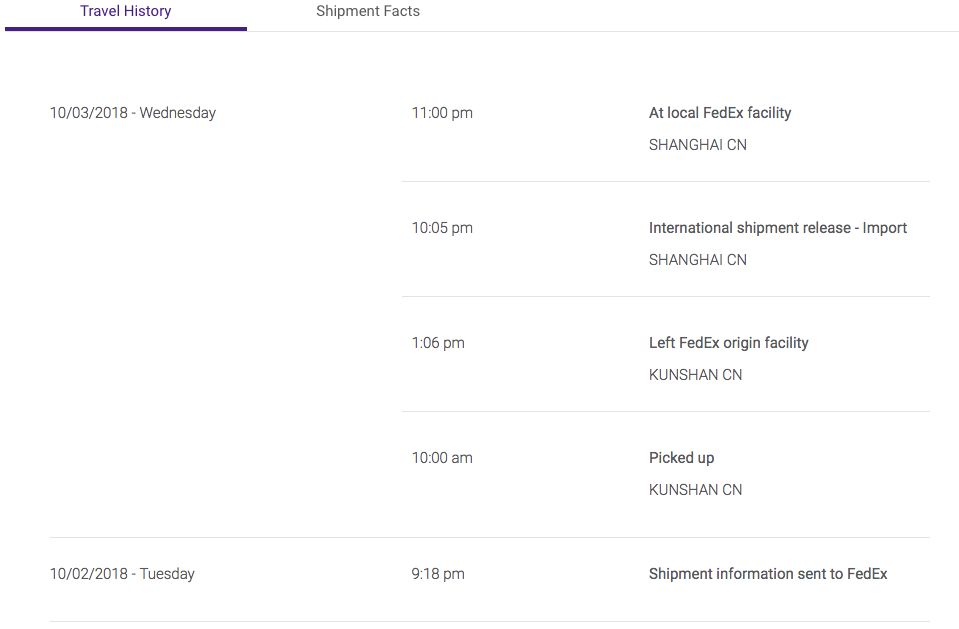The height and width of the screenshot is (629, 959).
Task: Click KUNSHAN CN under Left FedEx origin facility
Action: click(696, 375)
